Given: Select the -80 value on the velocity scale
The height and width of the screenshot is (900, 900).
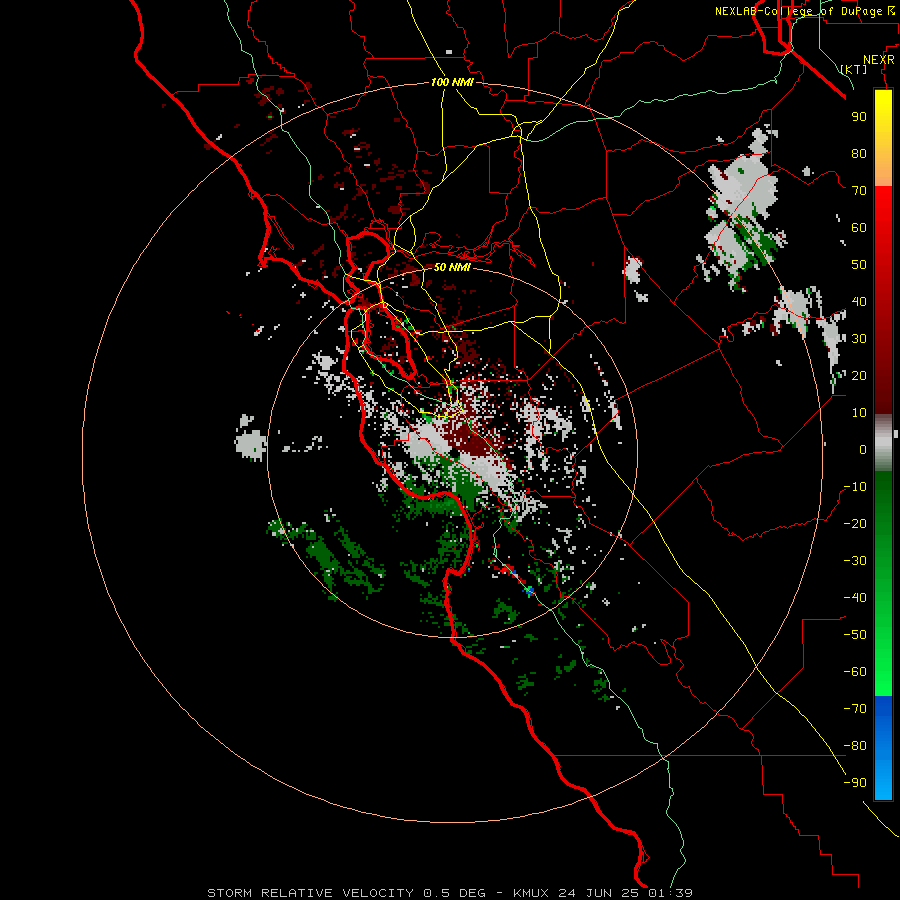Looking at the screenshot, I should point(855,746).
